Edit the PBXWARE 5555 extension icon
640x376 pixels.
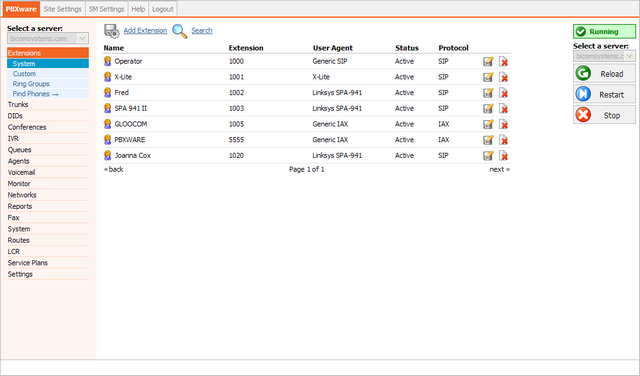coord(488,140)
